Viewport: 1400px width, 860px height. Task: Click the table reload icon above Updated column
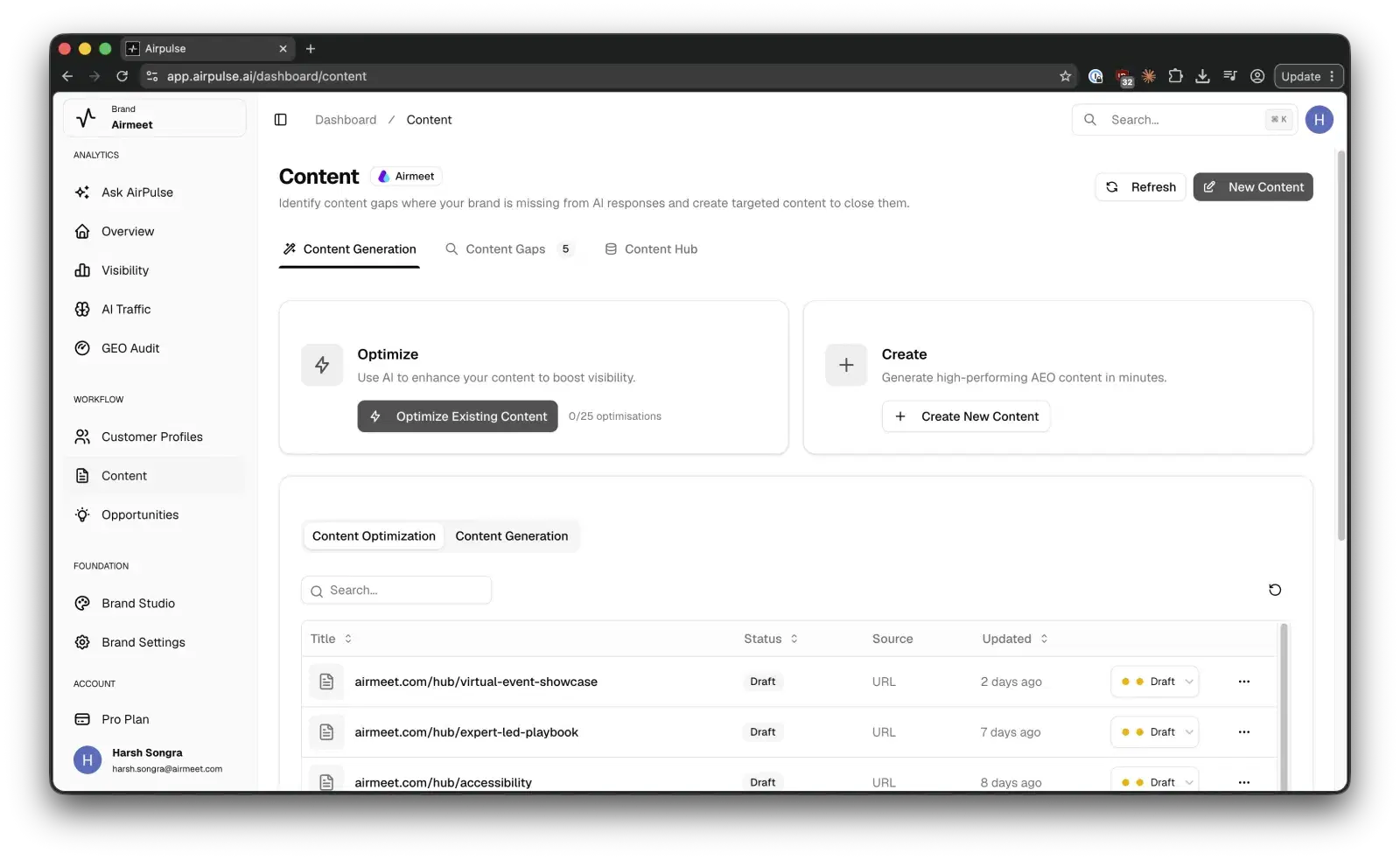1275,591
